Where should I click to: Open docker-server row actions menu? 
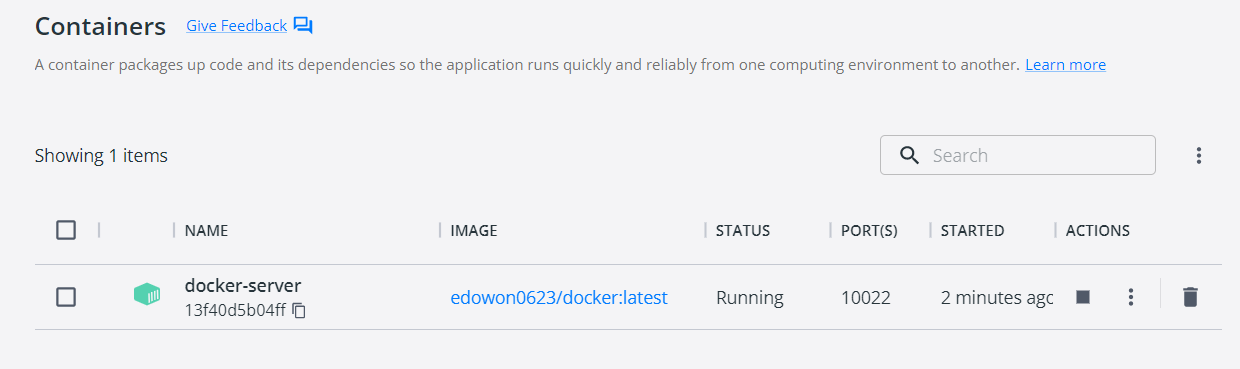[1131, 297]
